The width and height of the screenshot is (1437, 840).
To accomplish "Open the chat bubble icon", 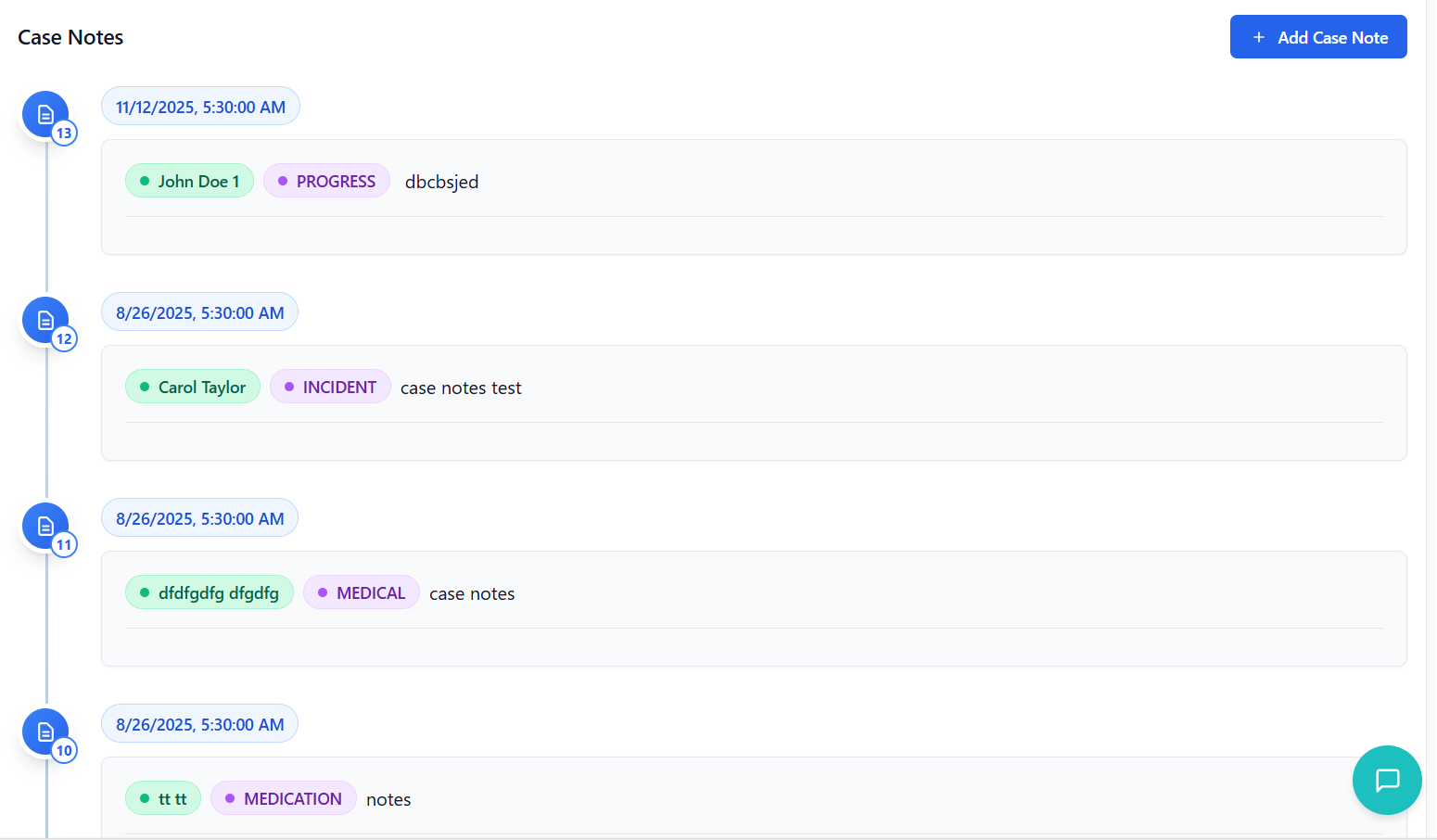I will (1386, 780).
